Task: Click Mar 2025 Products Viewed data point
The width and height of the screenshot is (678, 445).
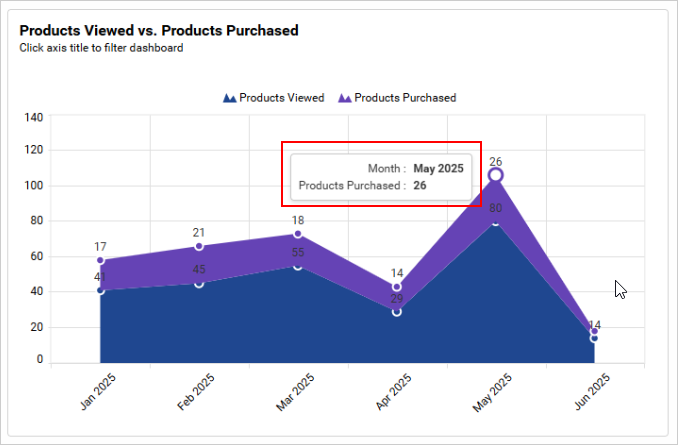Action: coord(298,266)
